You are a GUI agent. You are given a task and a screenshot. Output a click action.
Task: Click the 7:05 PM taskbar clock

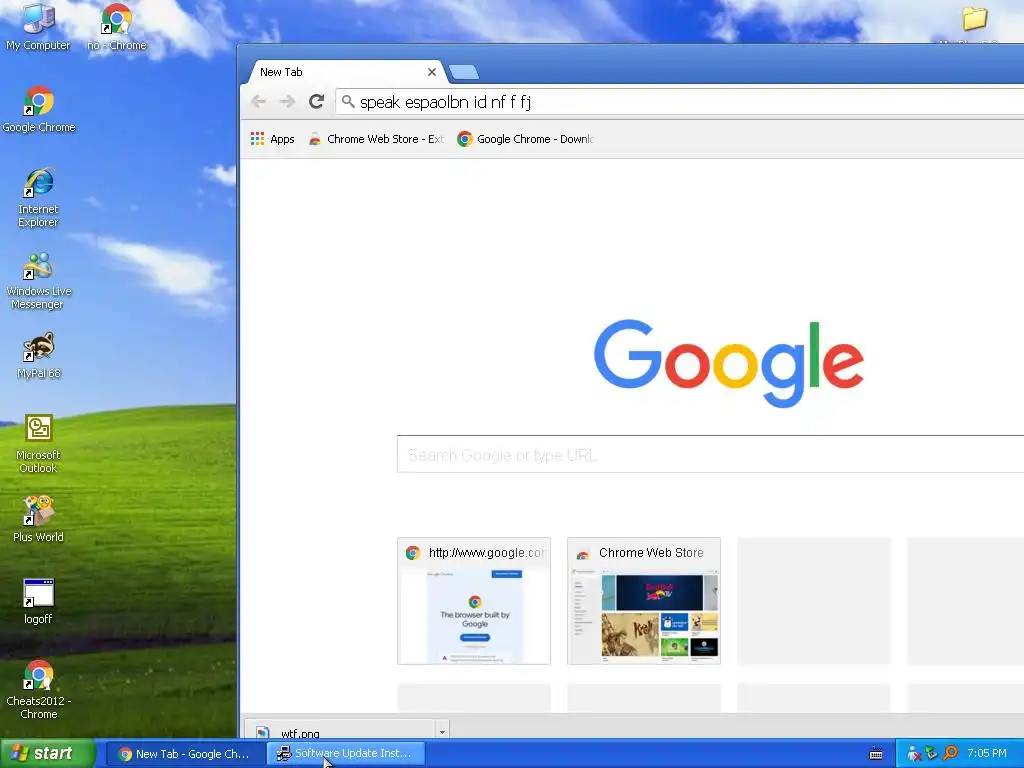(x=987, y=754)
